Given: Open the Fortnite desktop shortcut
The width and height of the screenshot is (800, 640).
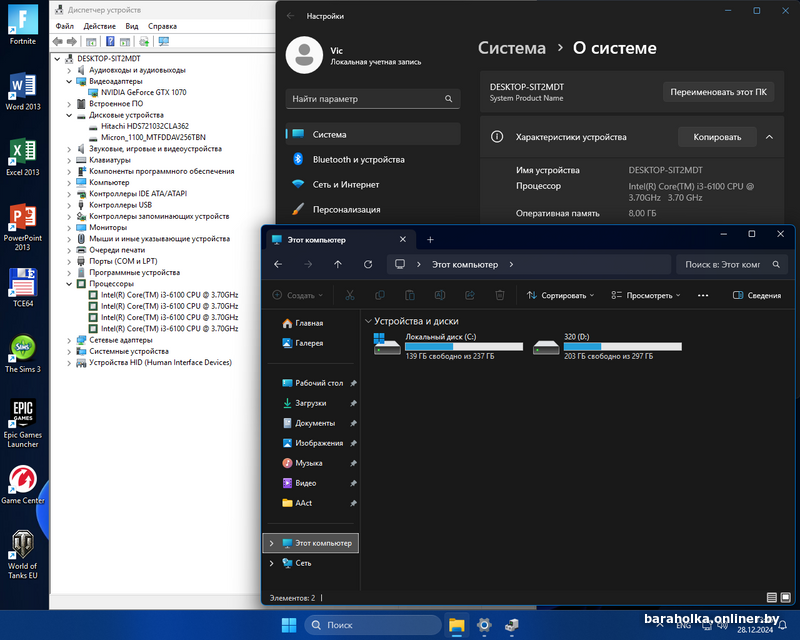Looking at the screenshot, I should [22, 24].
